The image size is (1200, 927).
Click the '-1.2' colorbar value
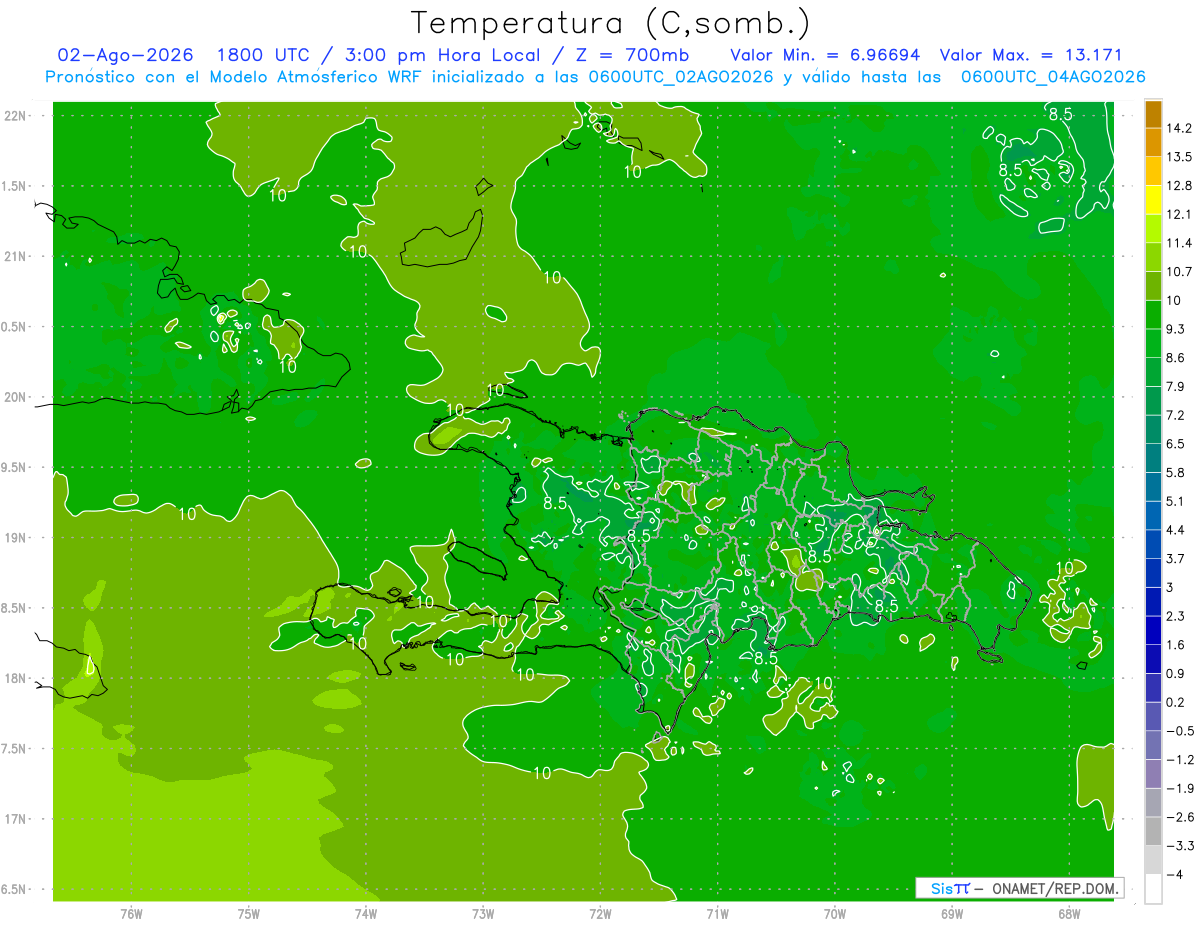coord(1179,760)
